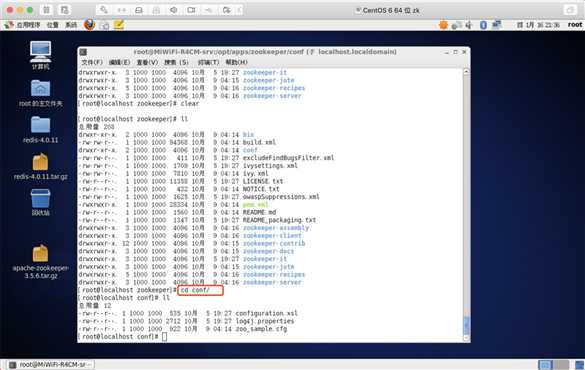The height and width of the screenshot is (370, 585).
Task: Switch to first workspace in pager
Action: [x=545, y=364]
